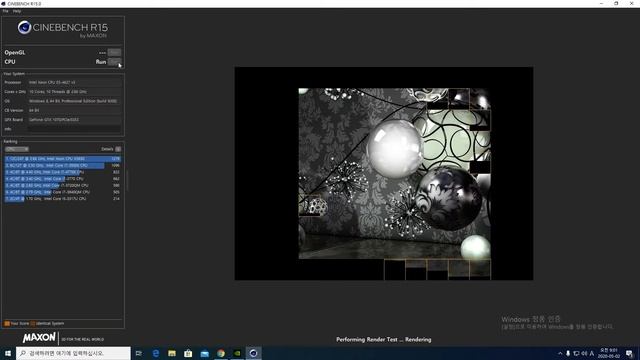Viewport: 640px width, 360px height.
Task: Click the volume speaker tray icon
Action: [x=584, y=353]
